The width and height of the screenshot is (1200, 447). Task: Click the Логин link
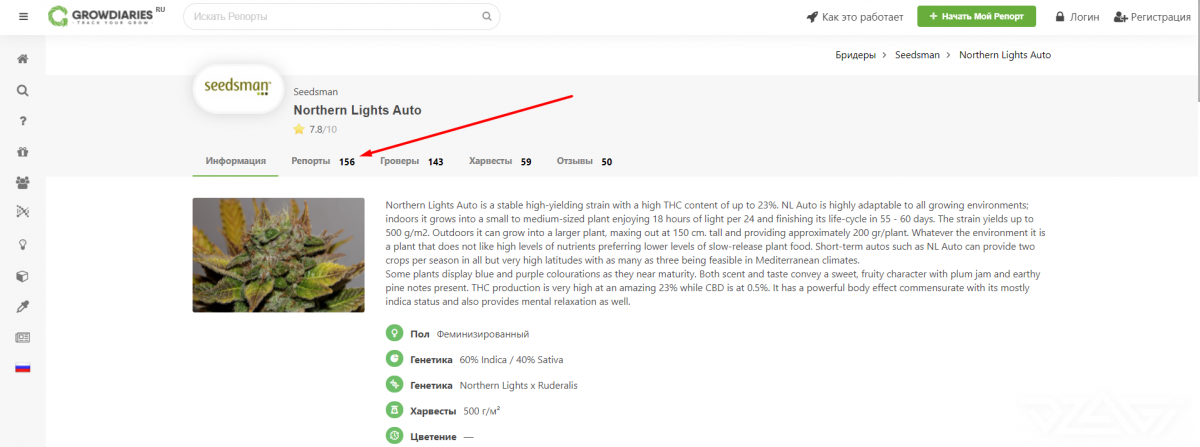[x=1075, y=17]
